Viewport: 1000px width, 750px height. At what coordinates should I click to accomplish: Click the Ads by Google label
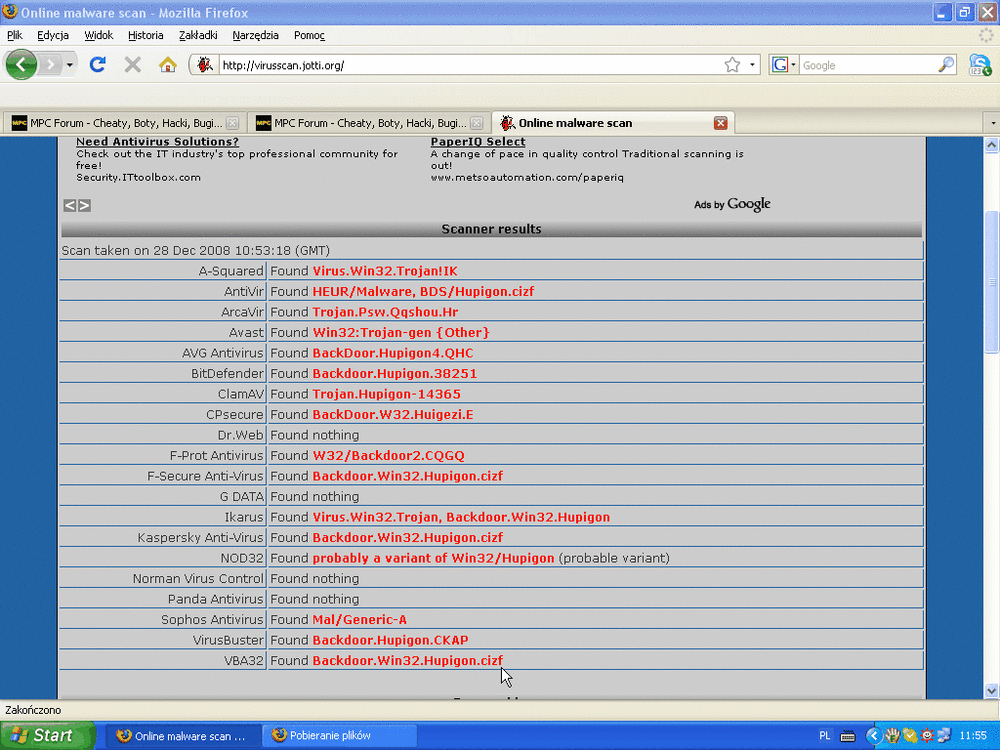[x=732, y=204]
